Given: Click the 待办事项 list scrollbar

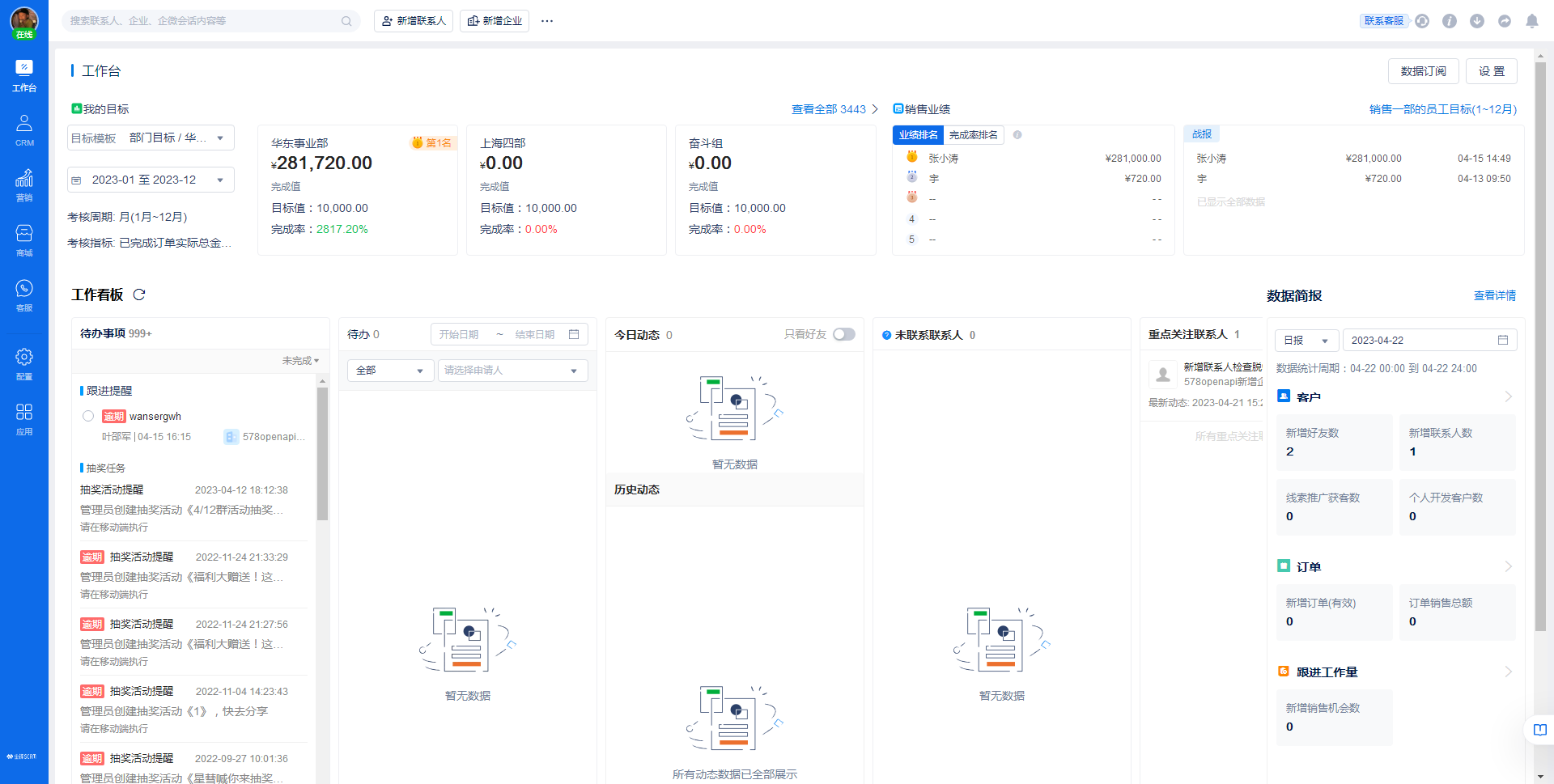Looking at the screenshot, I should click(x=322, y=453).
